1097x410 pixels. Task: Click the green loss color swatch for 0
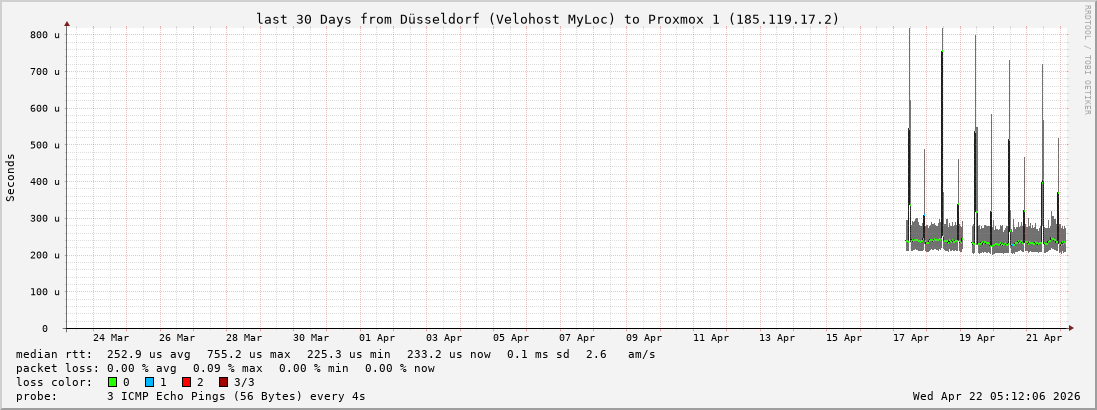113,382
